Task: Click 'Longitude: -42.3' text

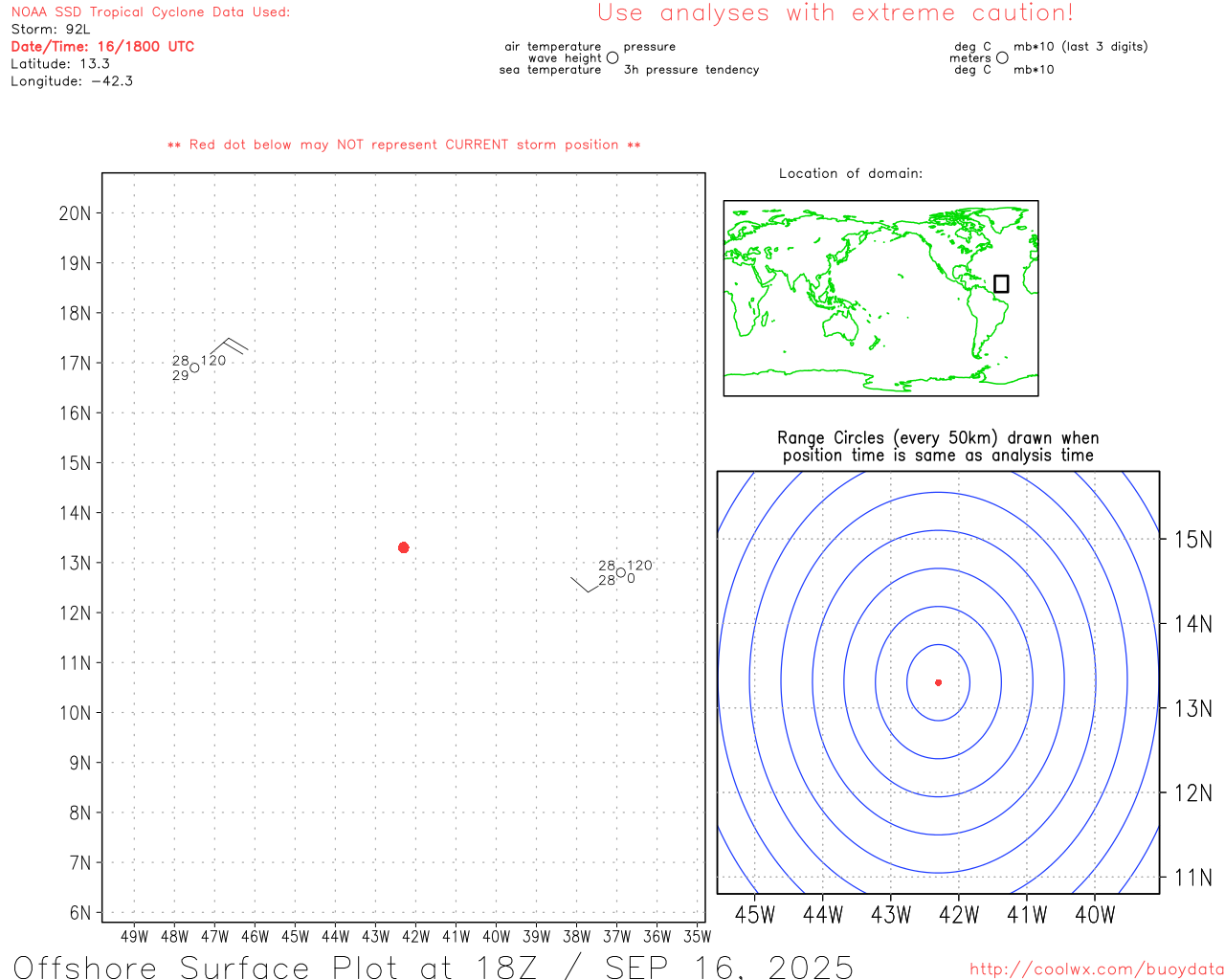Action: point(72,81)
